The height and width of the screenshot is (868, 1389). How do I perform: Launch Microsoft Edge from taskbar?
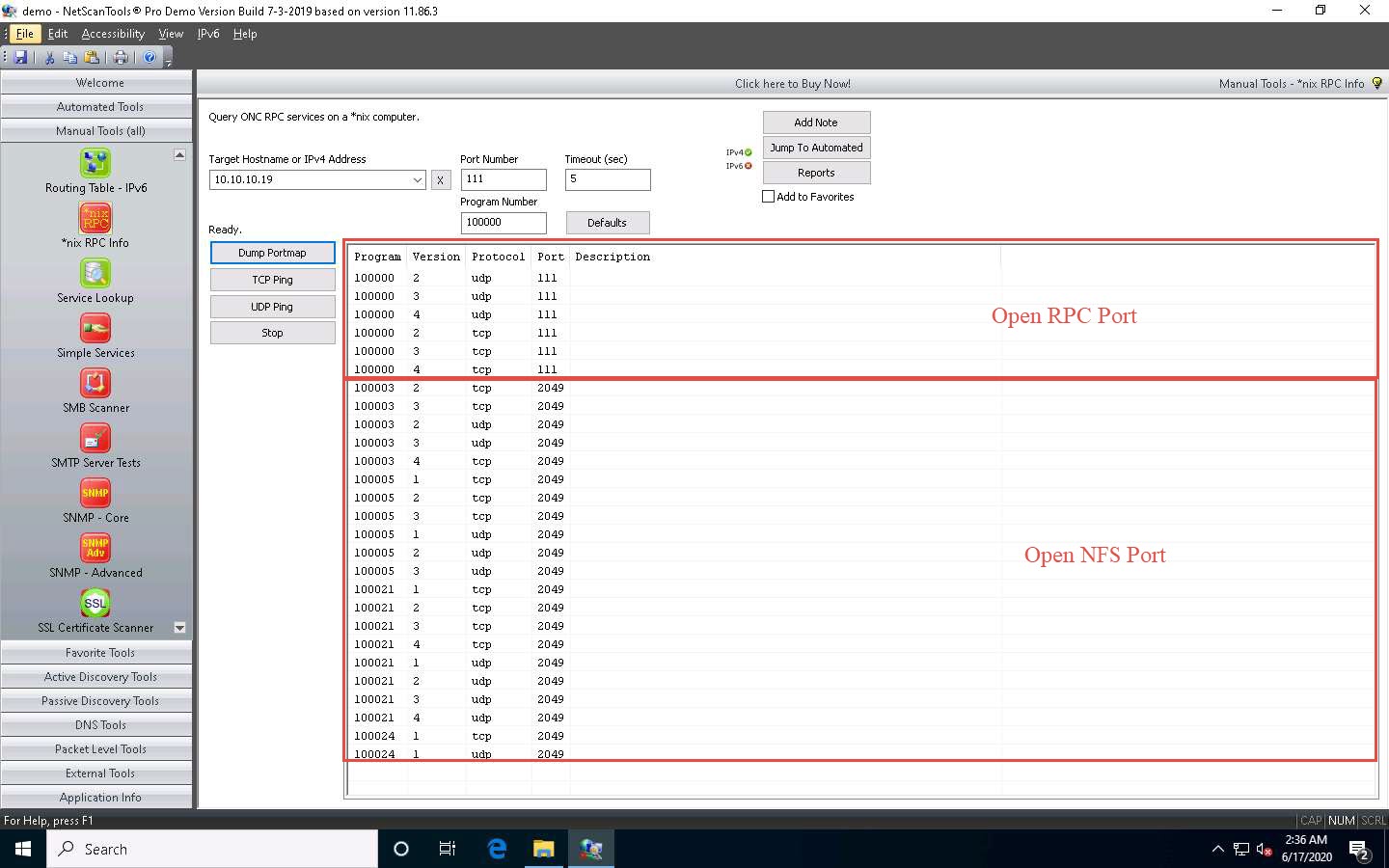pos(497,849)
